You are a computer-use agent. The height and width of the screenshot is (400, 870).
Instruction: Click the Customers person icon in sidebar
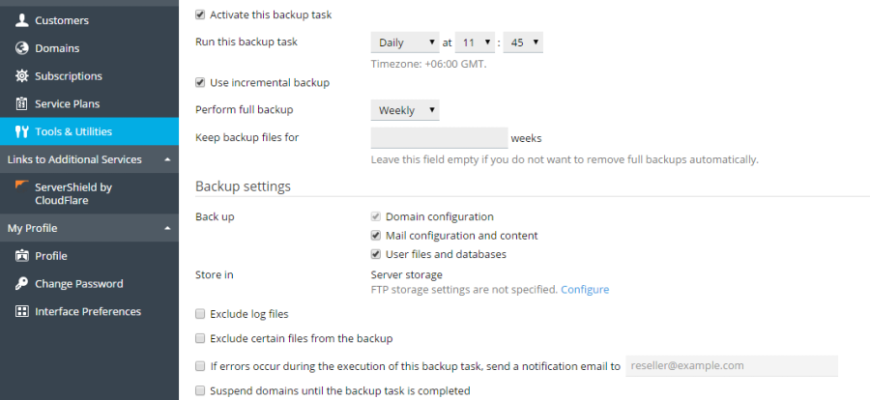(x=22, y=20)
